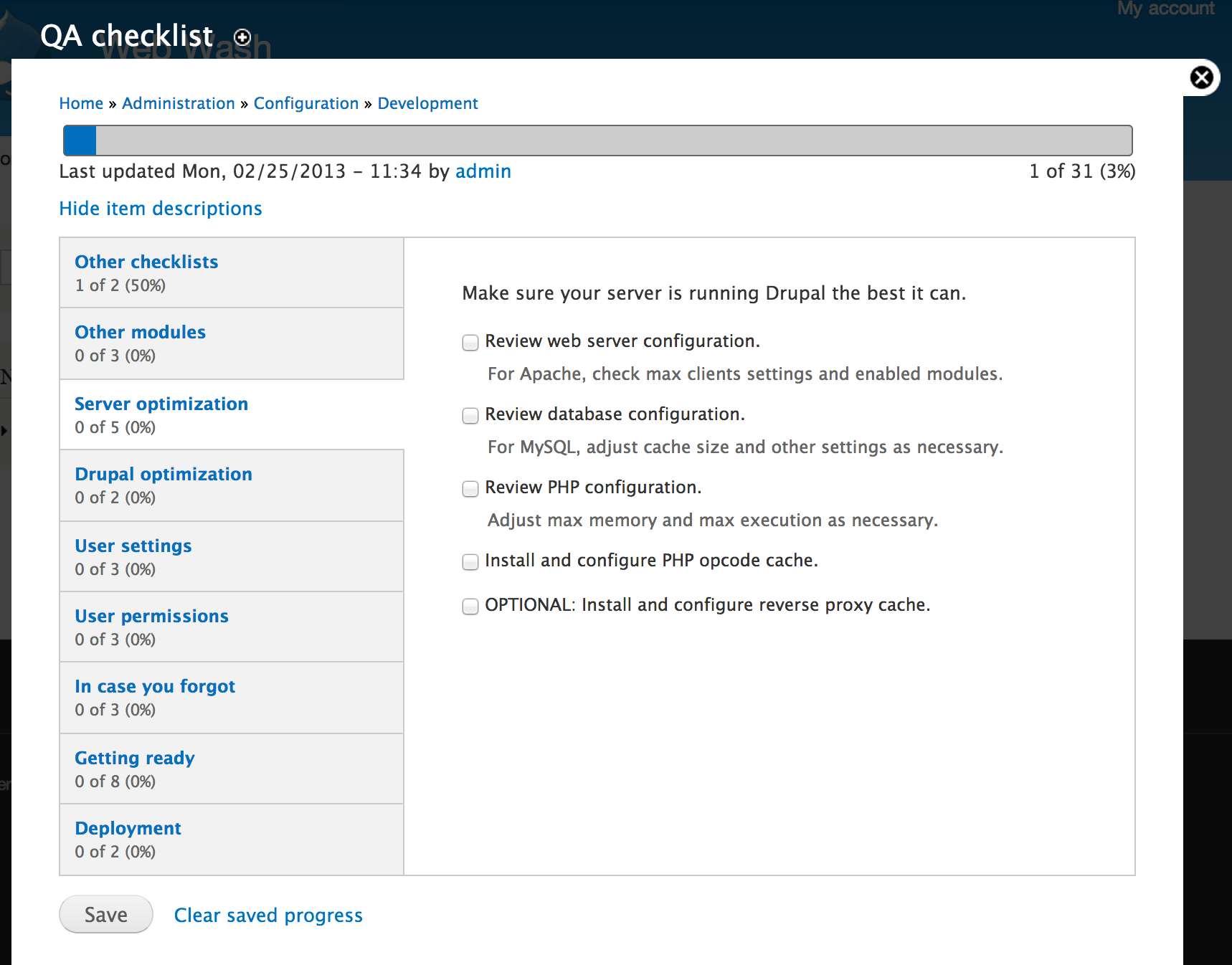Click the add icon beside QA checklist title
This screenshot has width=1232, height=965.
coord(242,37)
